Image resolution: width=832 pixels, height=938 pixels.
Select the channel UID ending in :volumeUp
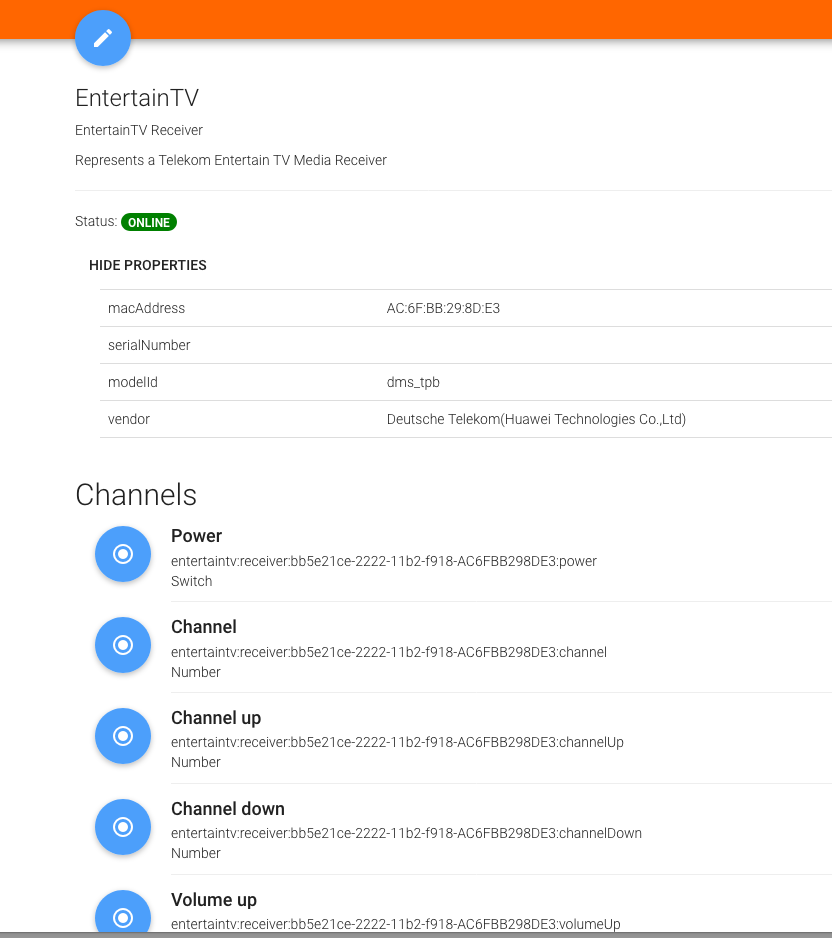tap(395, 924)
